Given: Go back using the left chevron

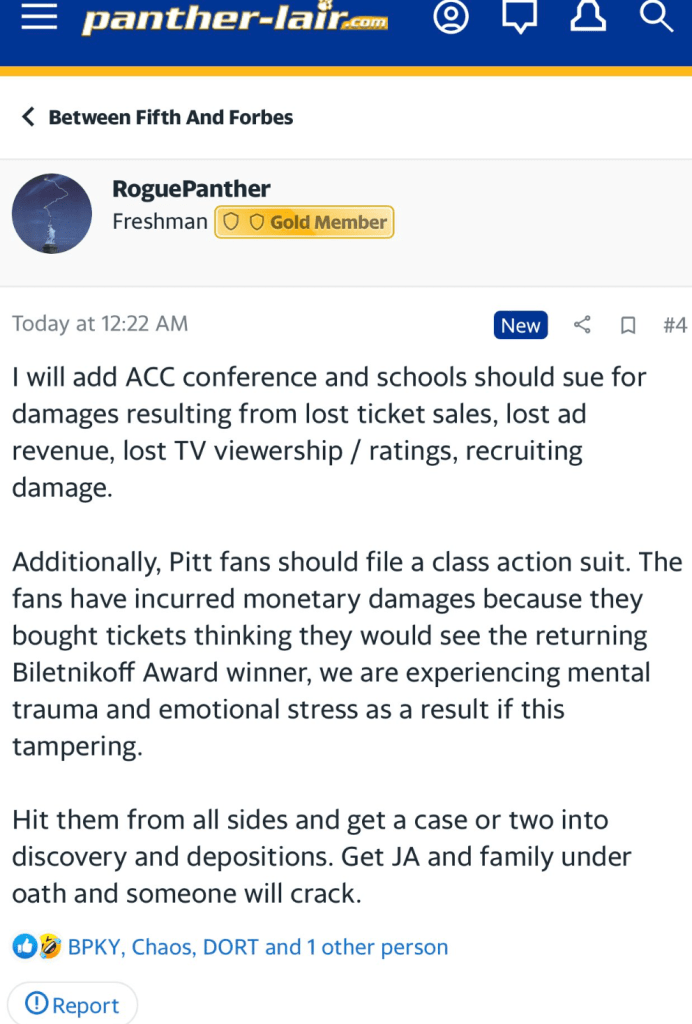Looking at the screenshot, I should (x=28, y=117).
